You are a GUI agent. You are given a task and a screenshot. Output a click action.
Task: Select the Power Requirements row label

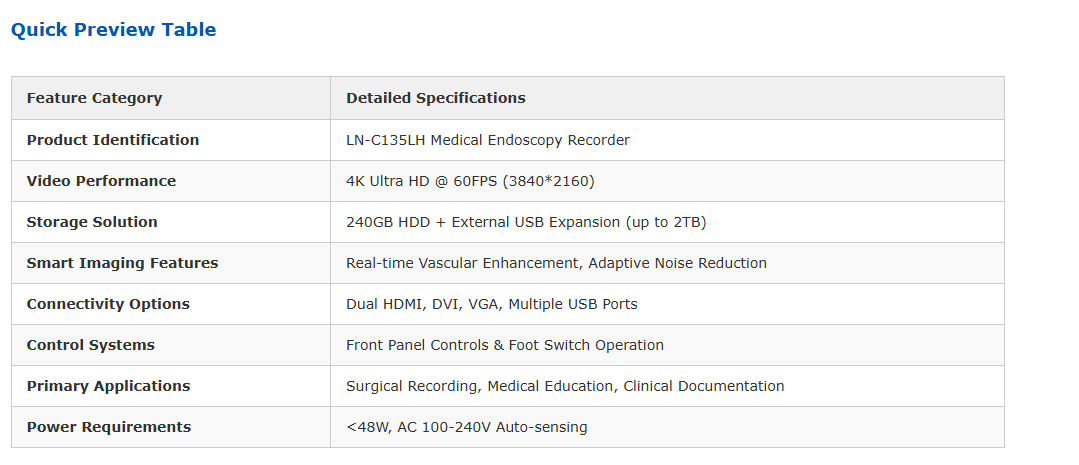108,427
